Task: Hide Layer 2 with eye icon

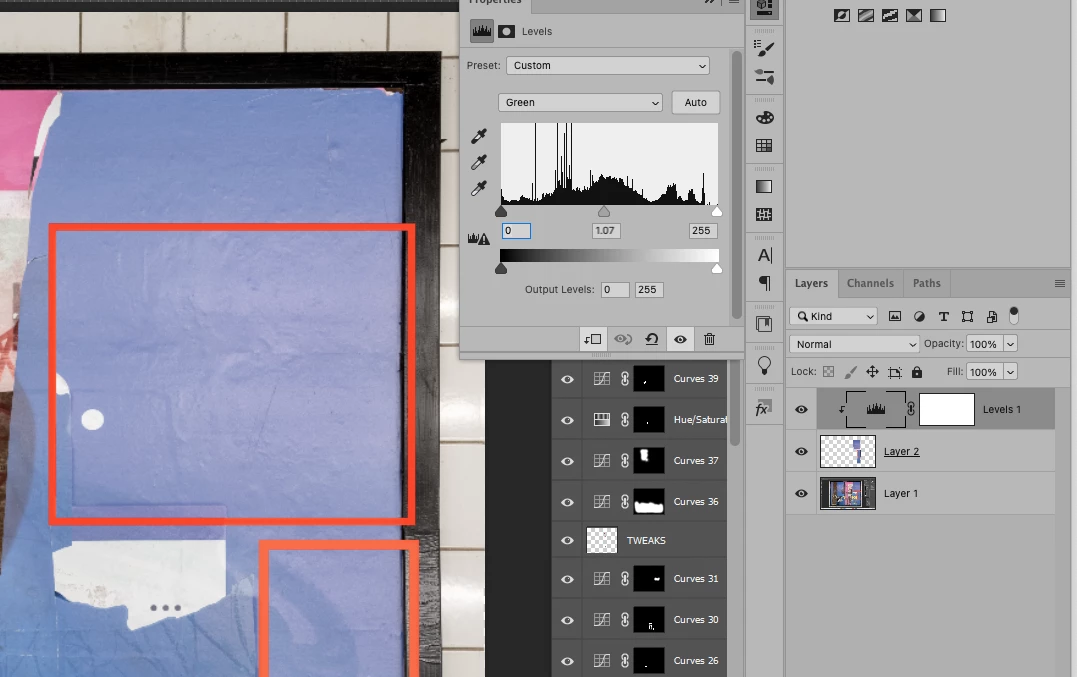Action: [801, 451]
